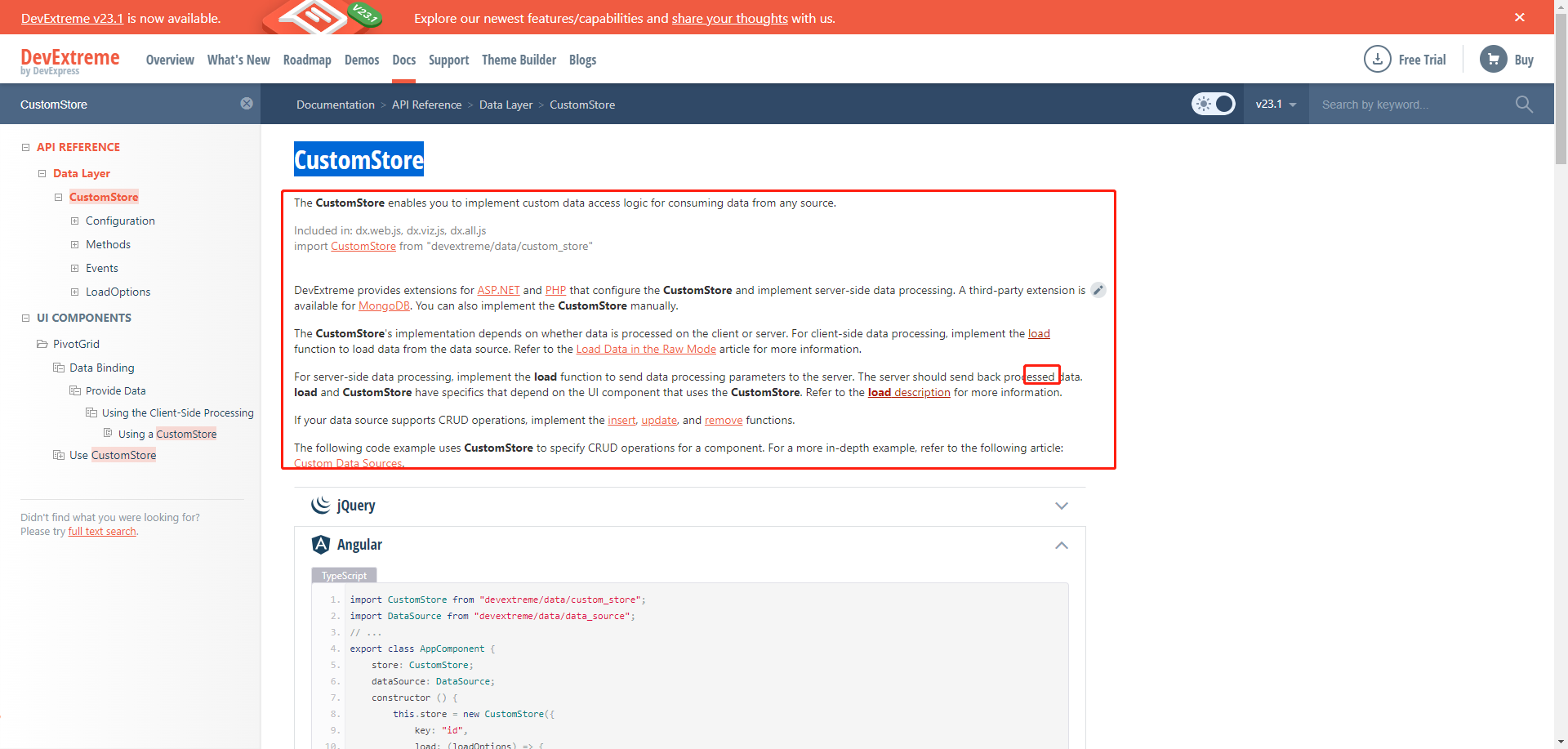Open the Theme Builder menu item

coord(519,60)
